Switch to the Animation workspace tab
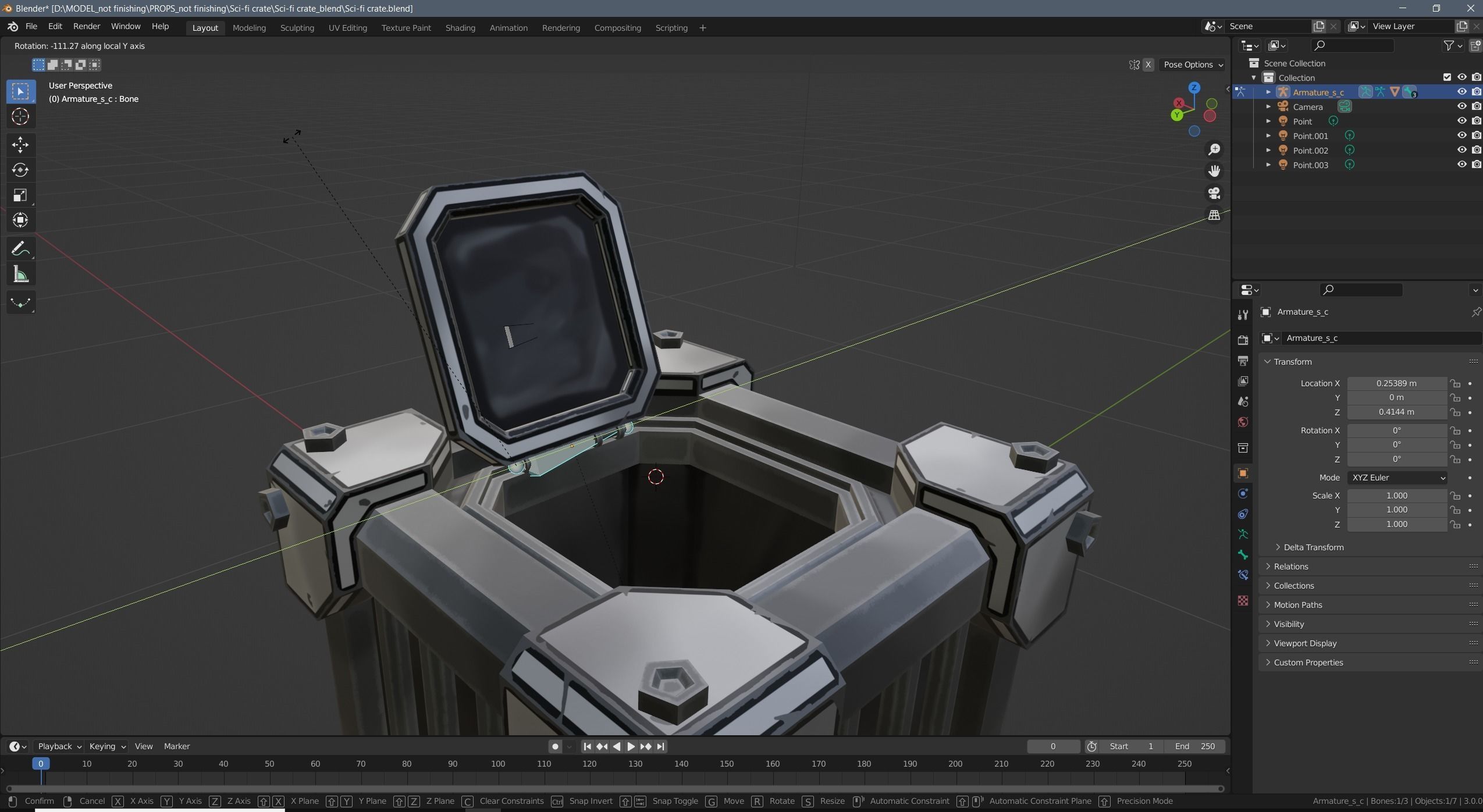 coord(508,28)
